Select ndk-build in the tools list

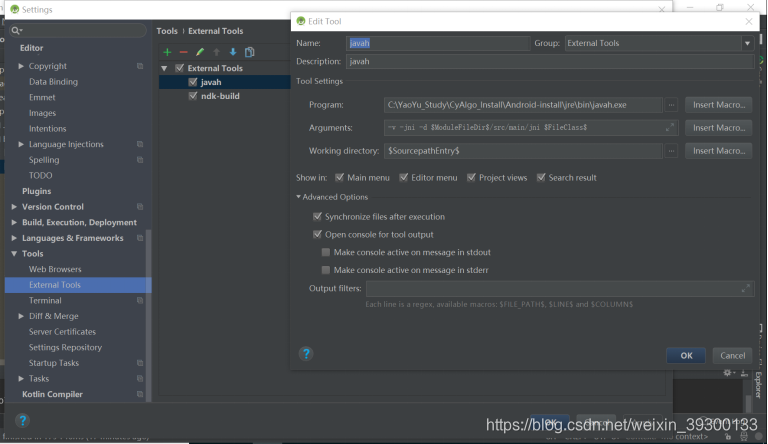click(x=220, y=96)
